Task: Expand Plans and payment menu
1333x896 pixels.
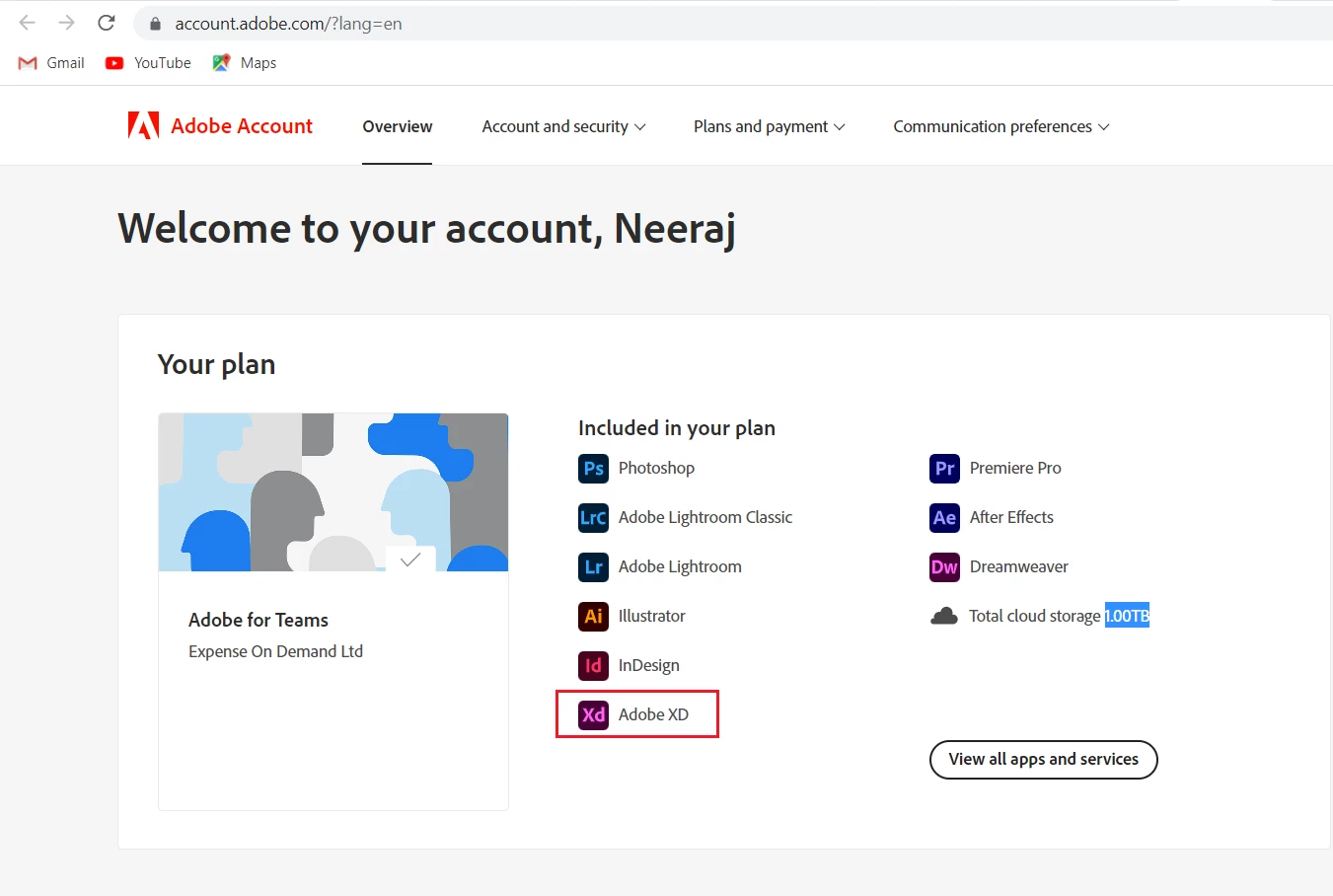Action: pyautogui.click(x=769, y=126)
